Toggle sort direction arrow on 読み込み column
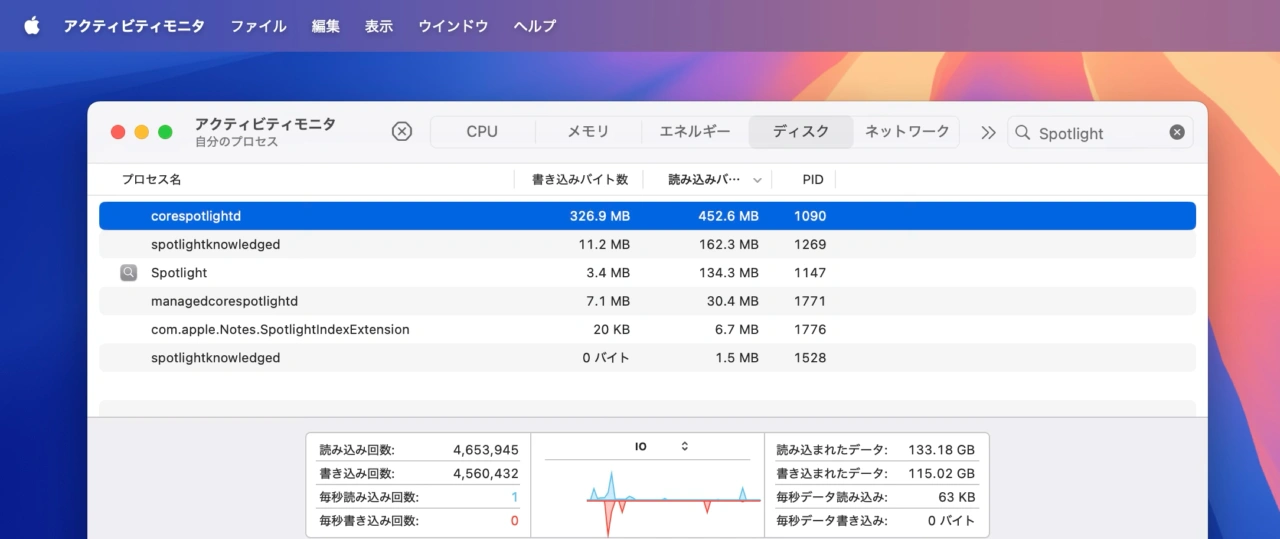Viewport: 1280px width, 539px height. pos(757,181)
